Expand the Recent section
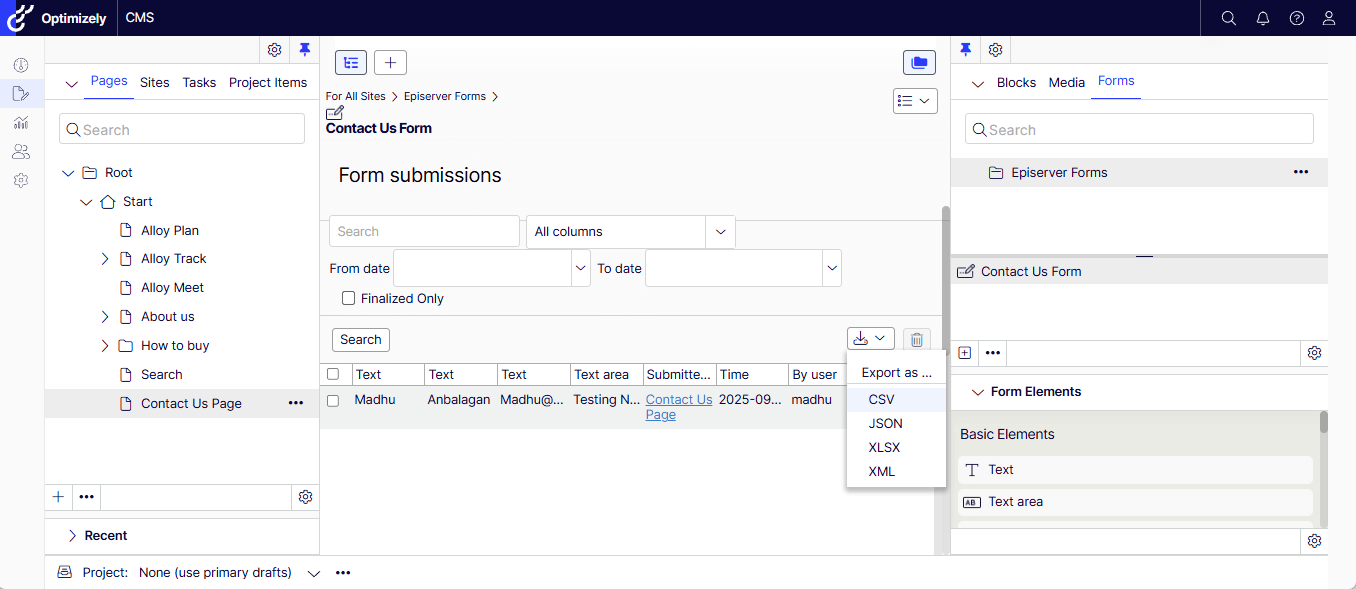 [x=72, y=536]
